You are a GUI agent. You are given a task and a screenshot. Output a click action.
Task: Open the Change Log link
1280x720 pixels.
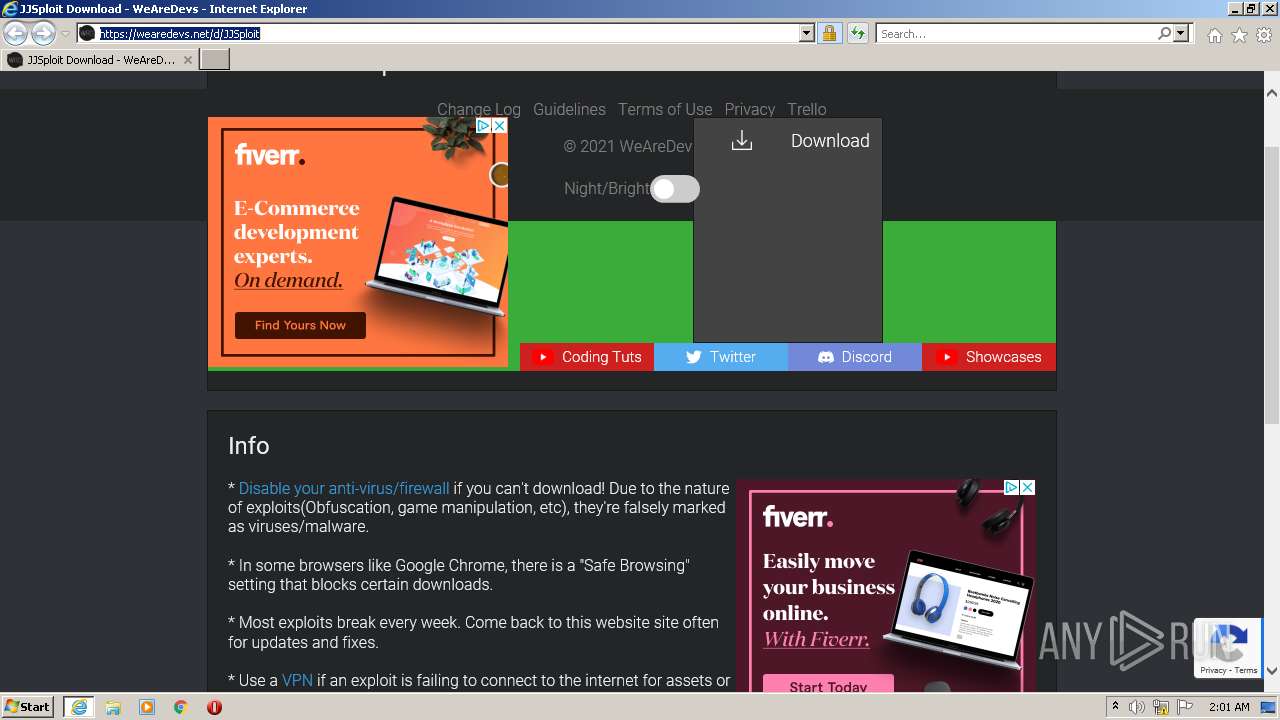pyautogui.click(x=479, y=109)
